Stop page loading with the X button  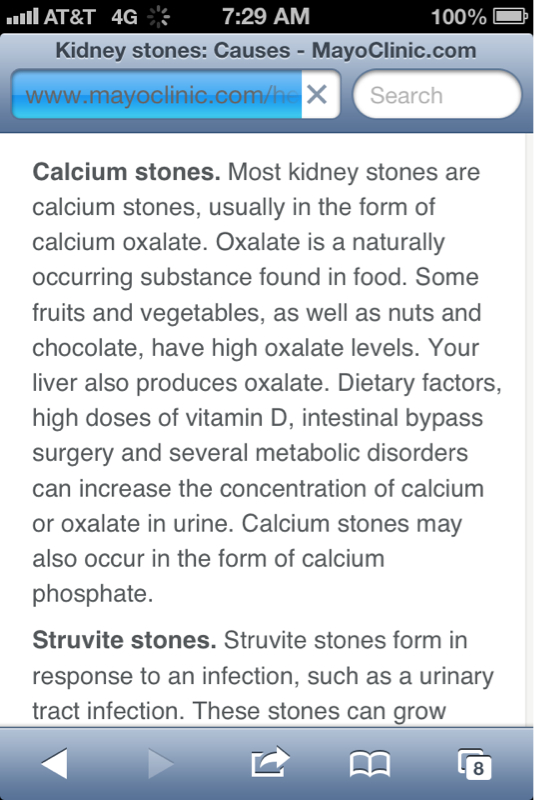point(317,94)
